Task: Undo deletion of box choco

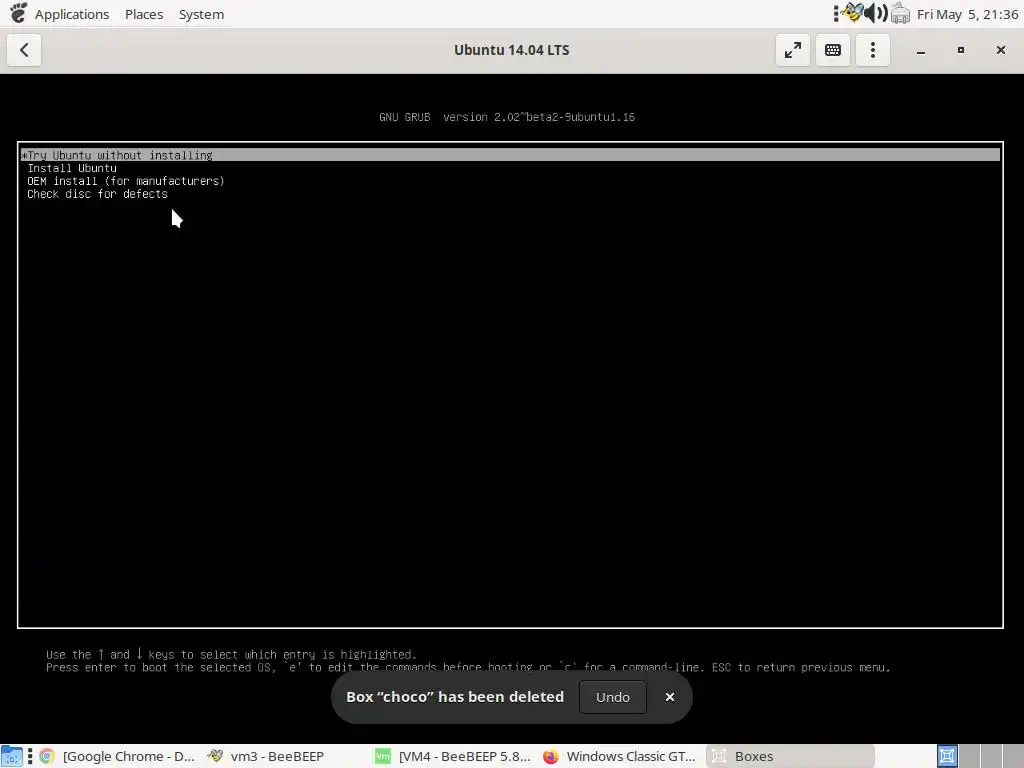Action: (x=613, y=697)
